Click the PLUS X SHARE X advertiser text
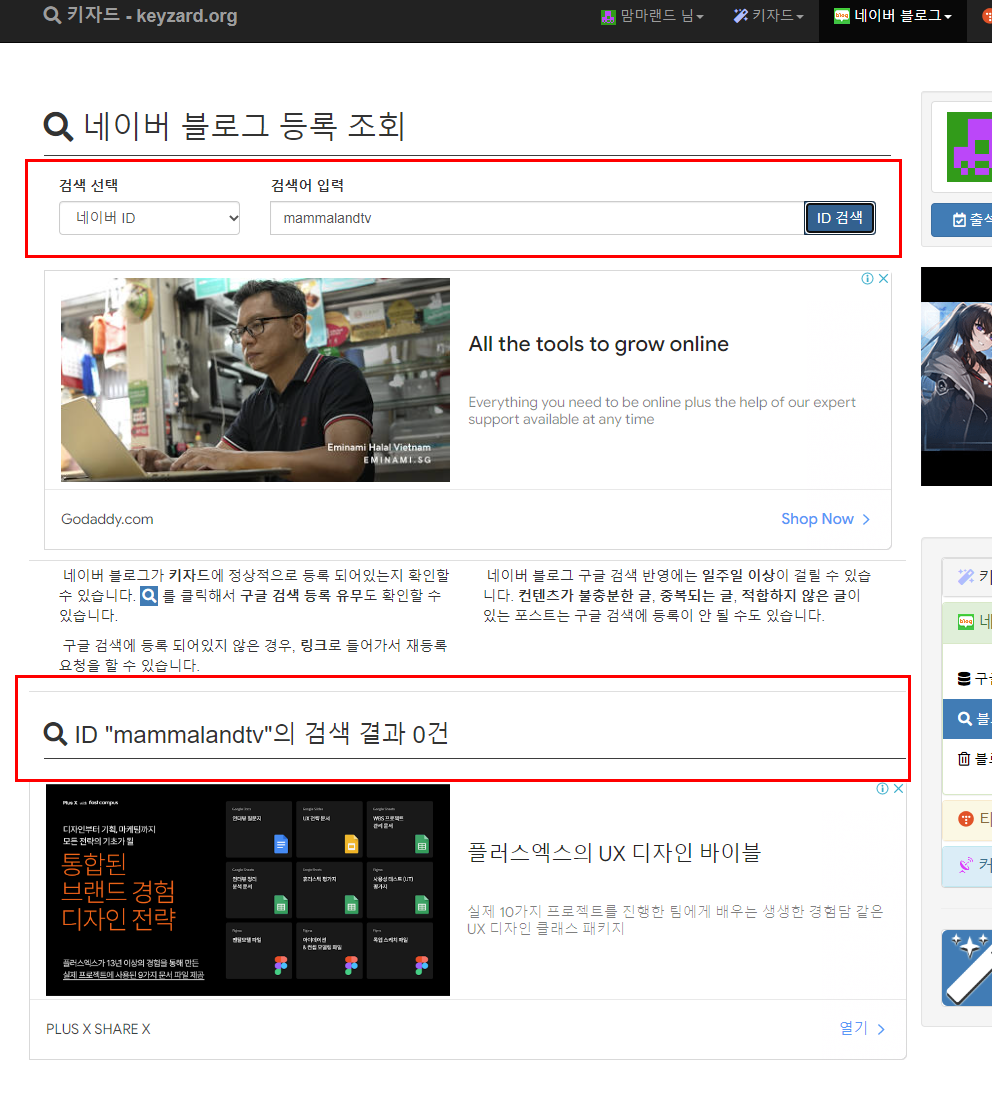The image size is (992, 1095). click(98, 1029)
